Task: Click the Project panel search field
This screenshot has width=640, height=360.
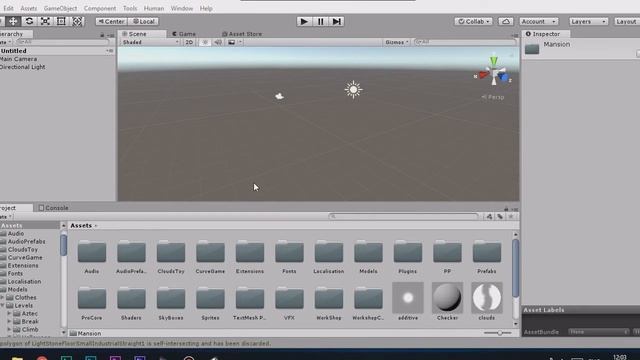Action: [x=403, y=216]
